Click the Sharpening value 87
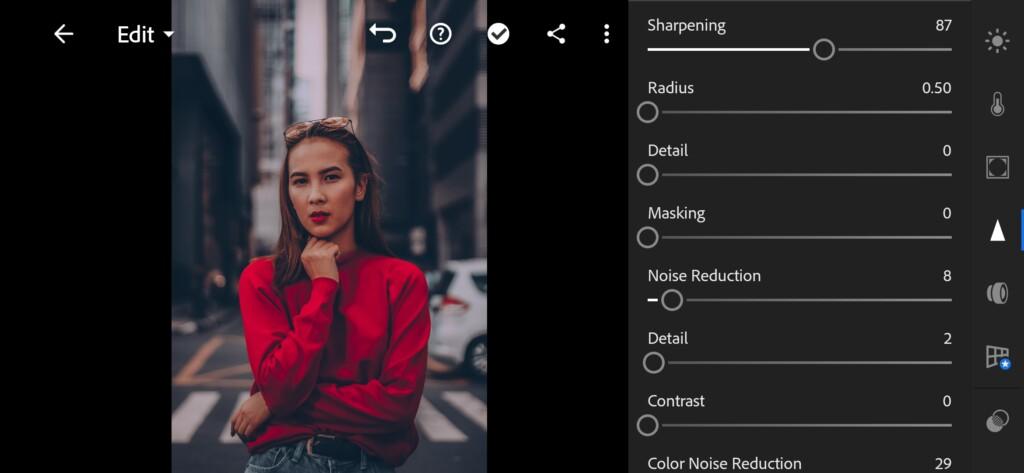The height and width of the screenshot is (473, 1024). [x=943, y=25]
